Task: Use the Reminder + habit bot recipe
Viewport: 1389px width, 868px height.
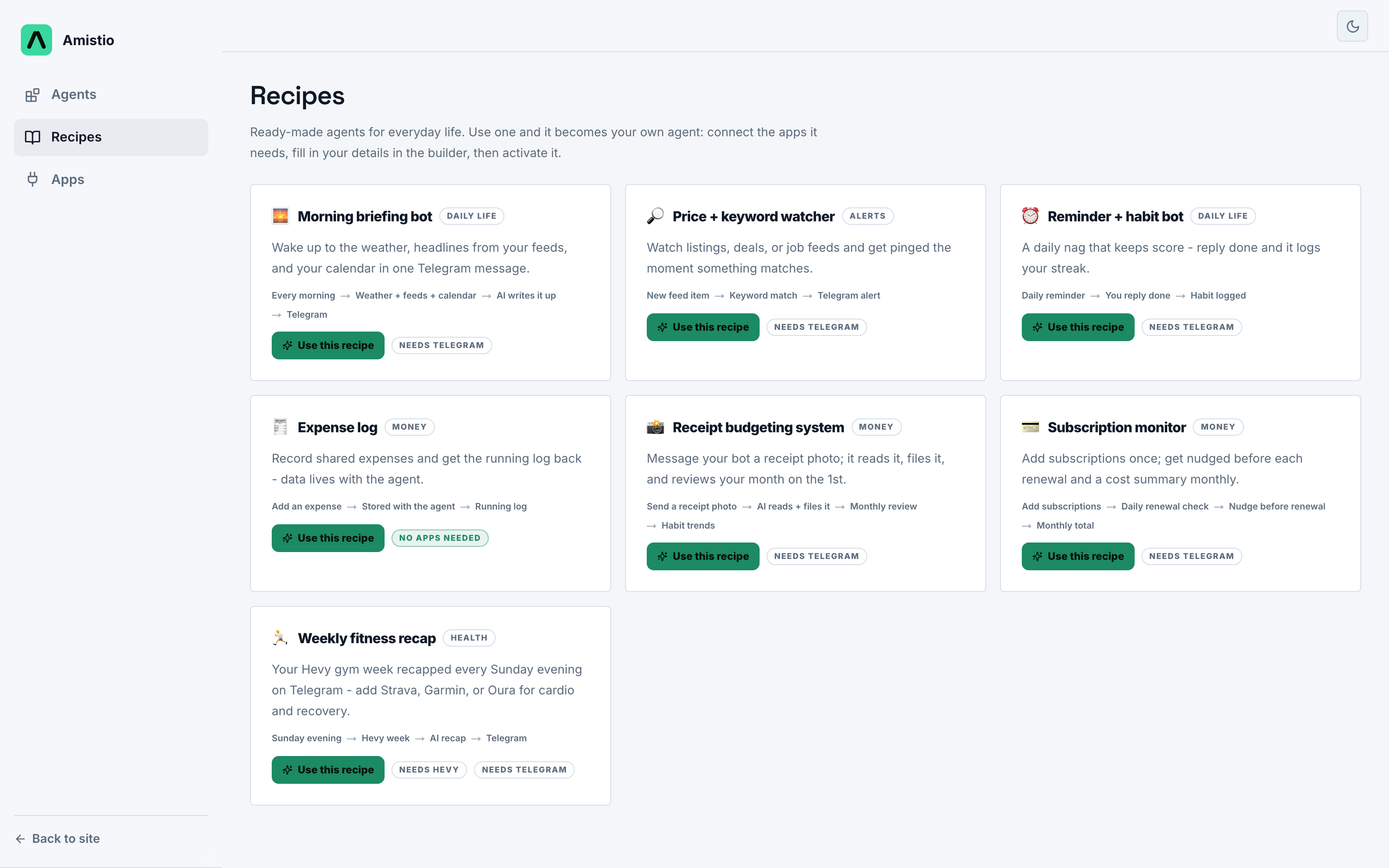Action: point(1077,327)
